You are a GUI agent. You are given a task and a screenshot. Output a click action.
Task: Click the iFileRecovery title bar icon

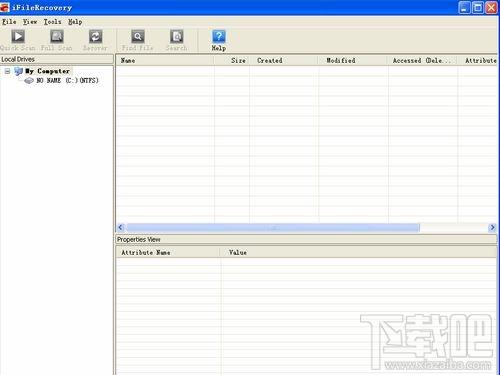[5, 7]
